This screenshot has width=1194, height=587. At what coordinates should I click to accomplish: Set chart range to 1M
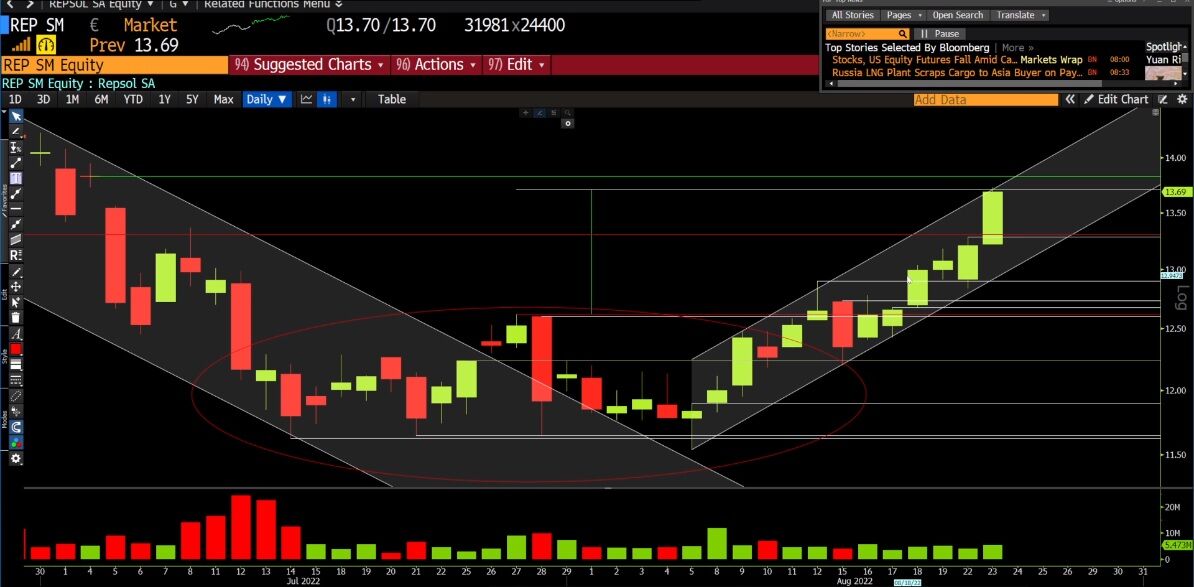coord(72,99)
